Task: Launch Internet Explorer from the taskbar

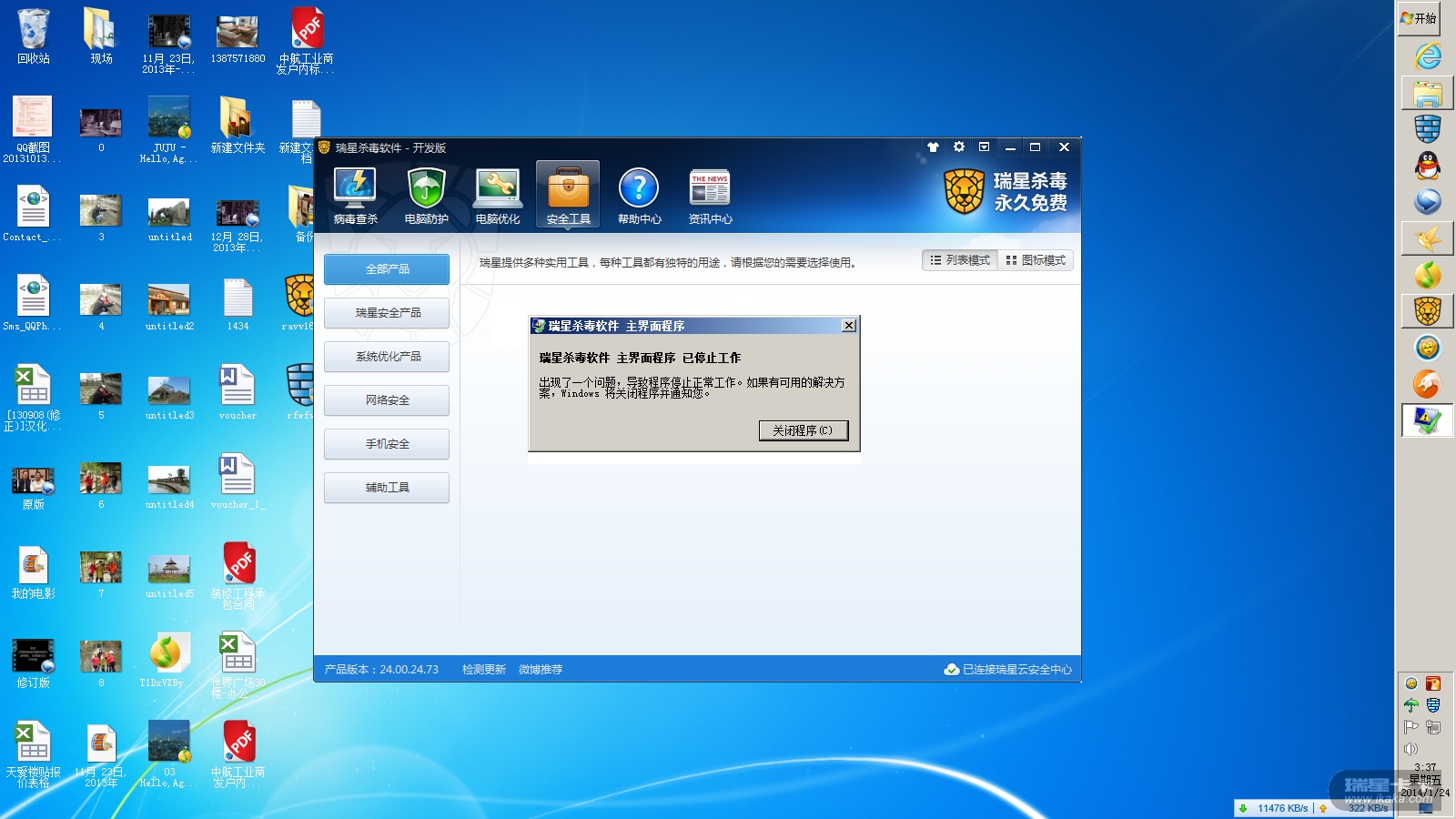Action: [1428, 56]
